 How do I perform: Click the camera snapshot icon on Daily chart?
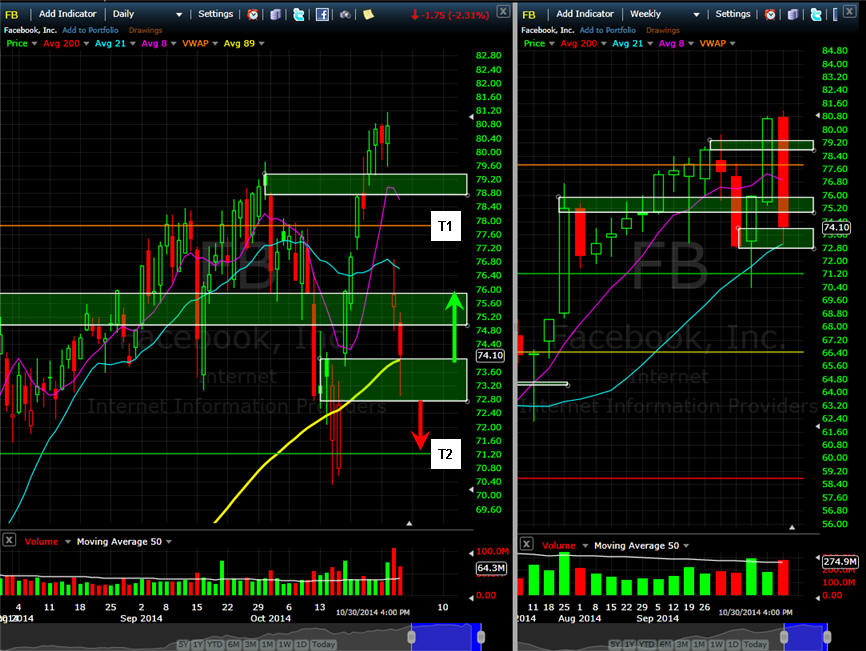345,14
